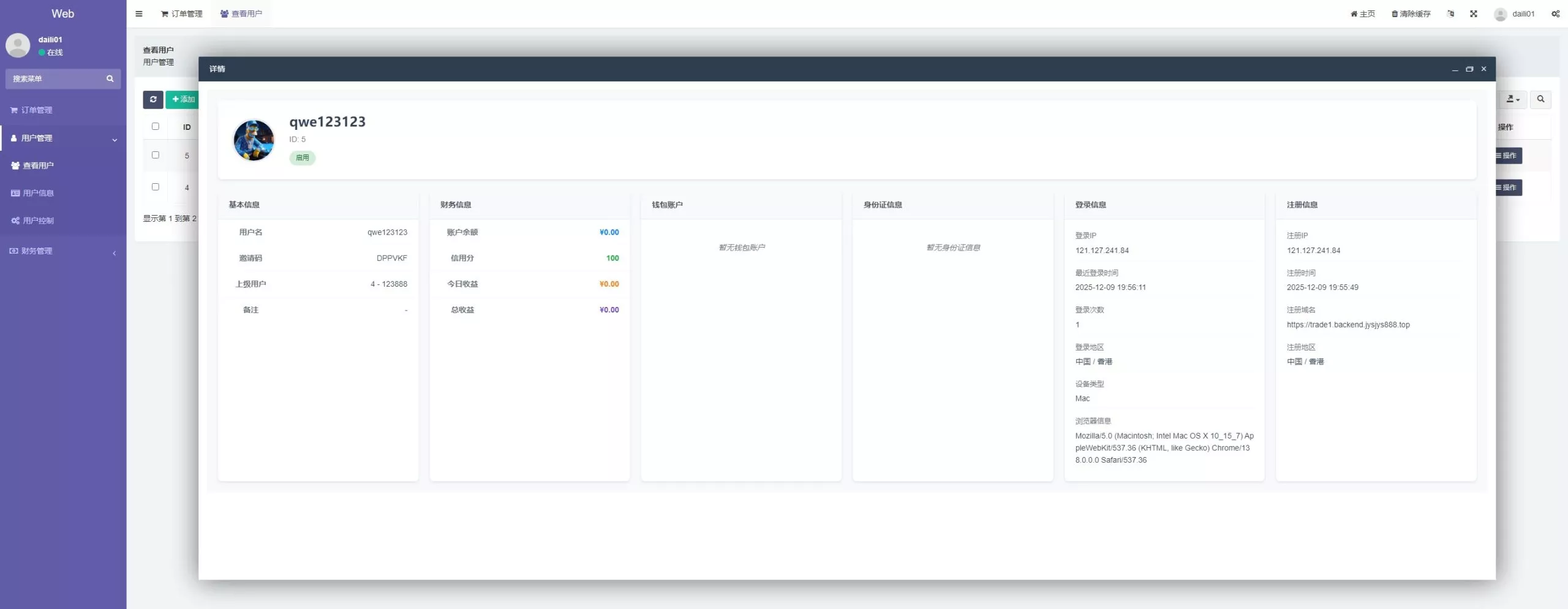Check the checkbox for row ID 5
Screen dimensions: 1568x609
pyautogui.click(x=156, y=155)
